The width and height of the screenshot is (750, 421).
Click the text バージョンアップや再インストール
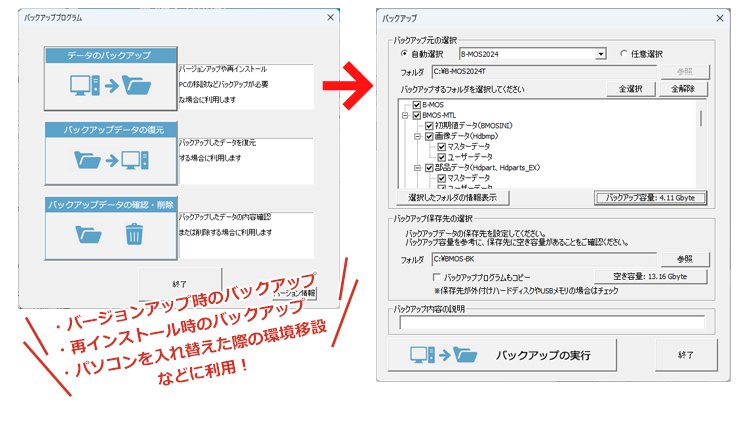click(223, 69)
